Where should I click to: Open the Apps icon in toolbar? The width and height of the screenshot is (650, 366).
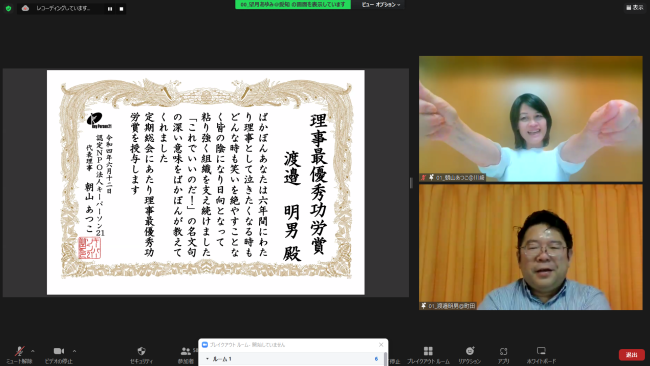pos(503,355)
